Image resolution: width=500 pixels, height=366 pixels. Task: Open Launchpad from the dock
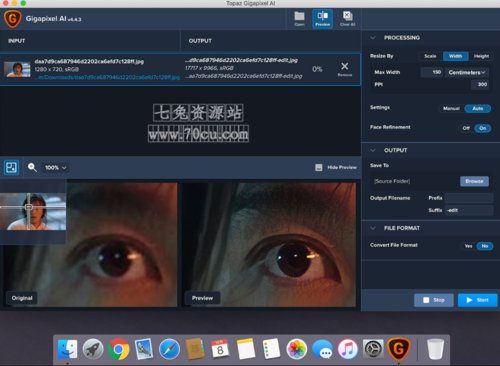[93, 349]
